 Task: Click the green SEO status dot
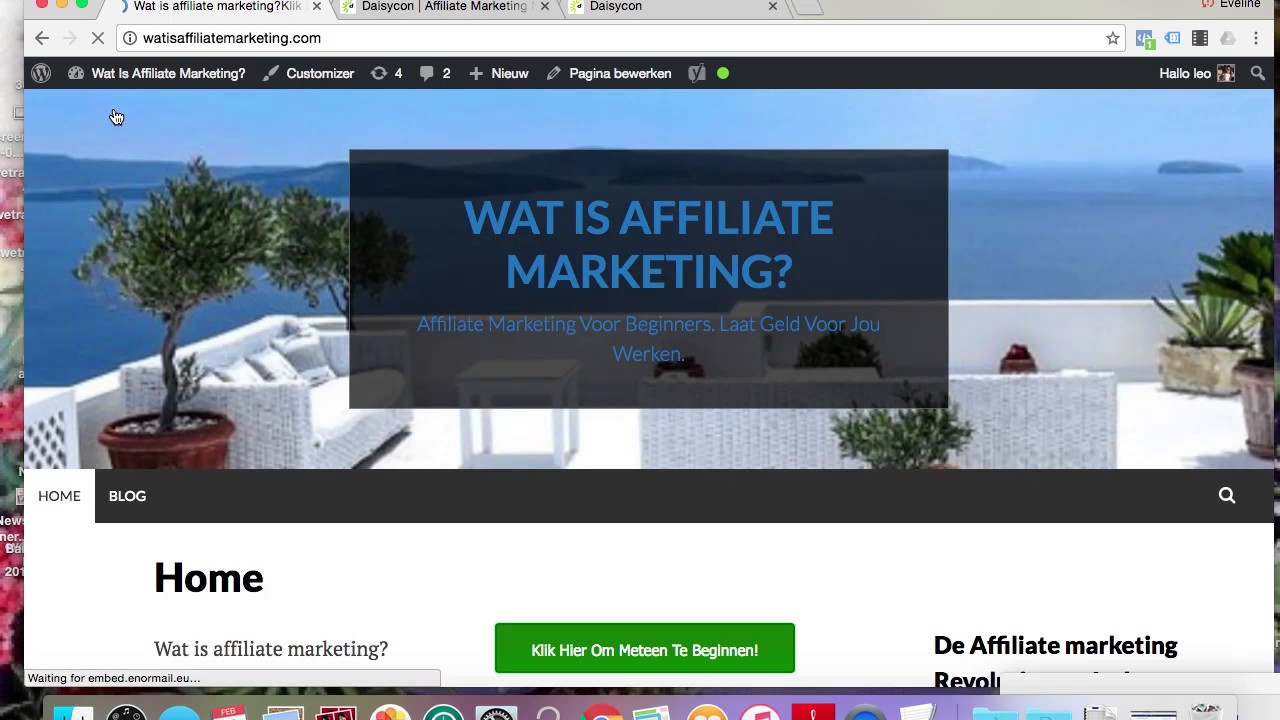click(723, 73)
